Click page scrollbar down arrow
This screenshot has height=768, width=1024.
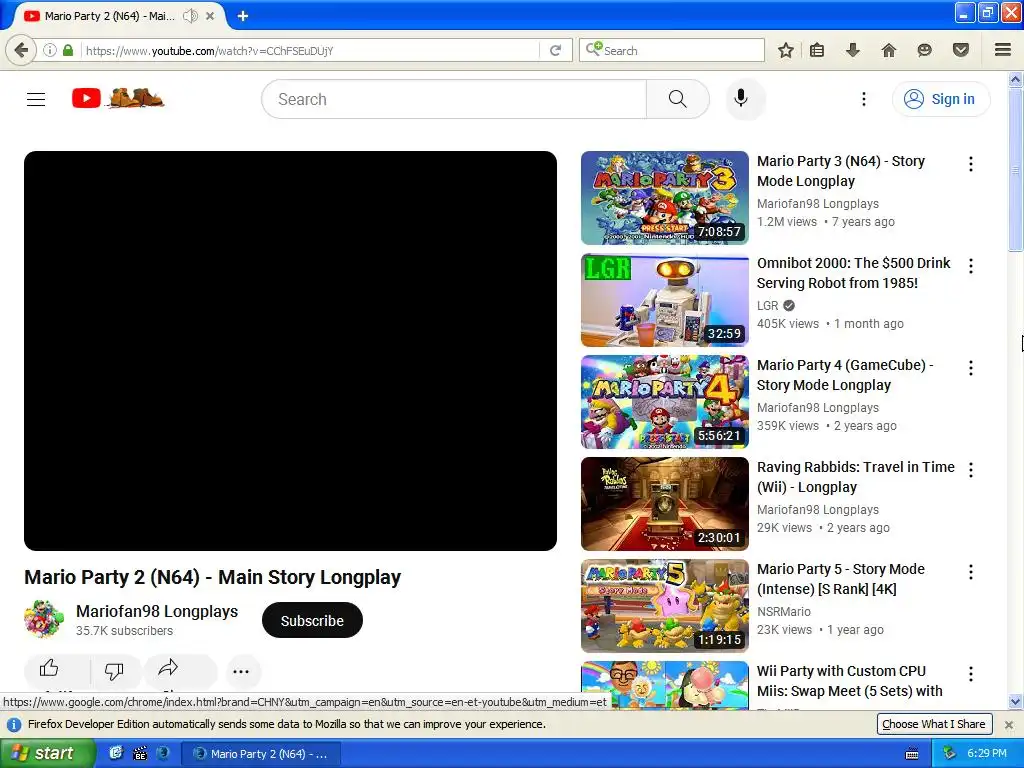tap(1016, 702)
